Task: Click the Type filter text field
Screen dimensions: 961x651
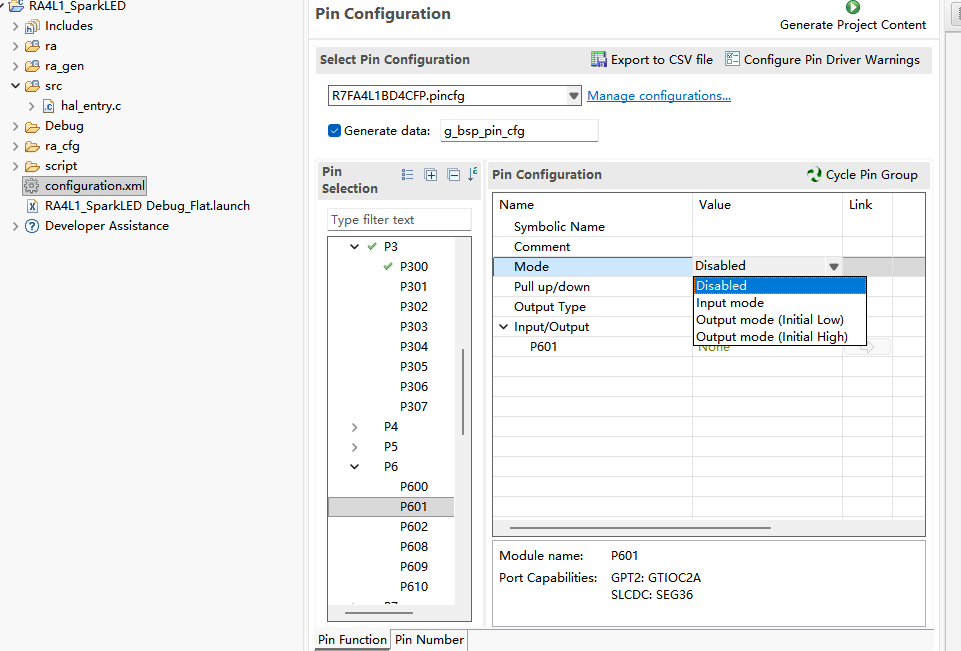Action: [x=399, y=220]
